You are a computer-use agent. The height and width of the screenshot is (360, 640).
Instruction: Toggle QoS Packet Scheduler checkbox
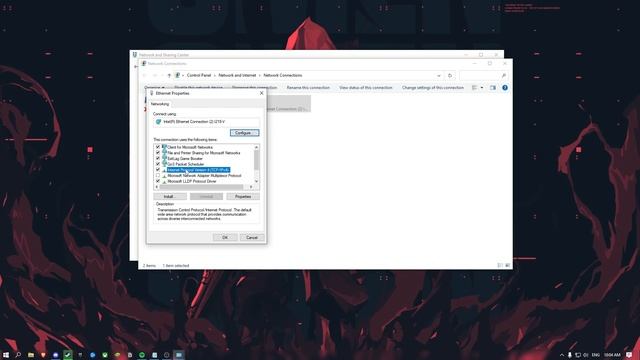[x=158, y=164]
